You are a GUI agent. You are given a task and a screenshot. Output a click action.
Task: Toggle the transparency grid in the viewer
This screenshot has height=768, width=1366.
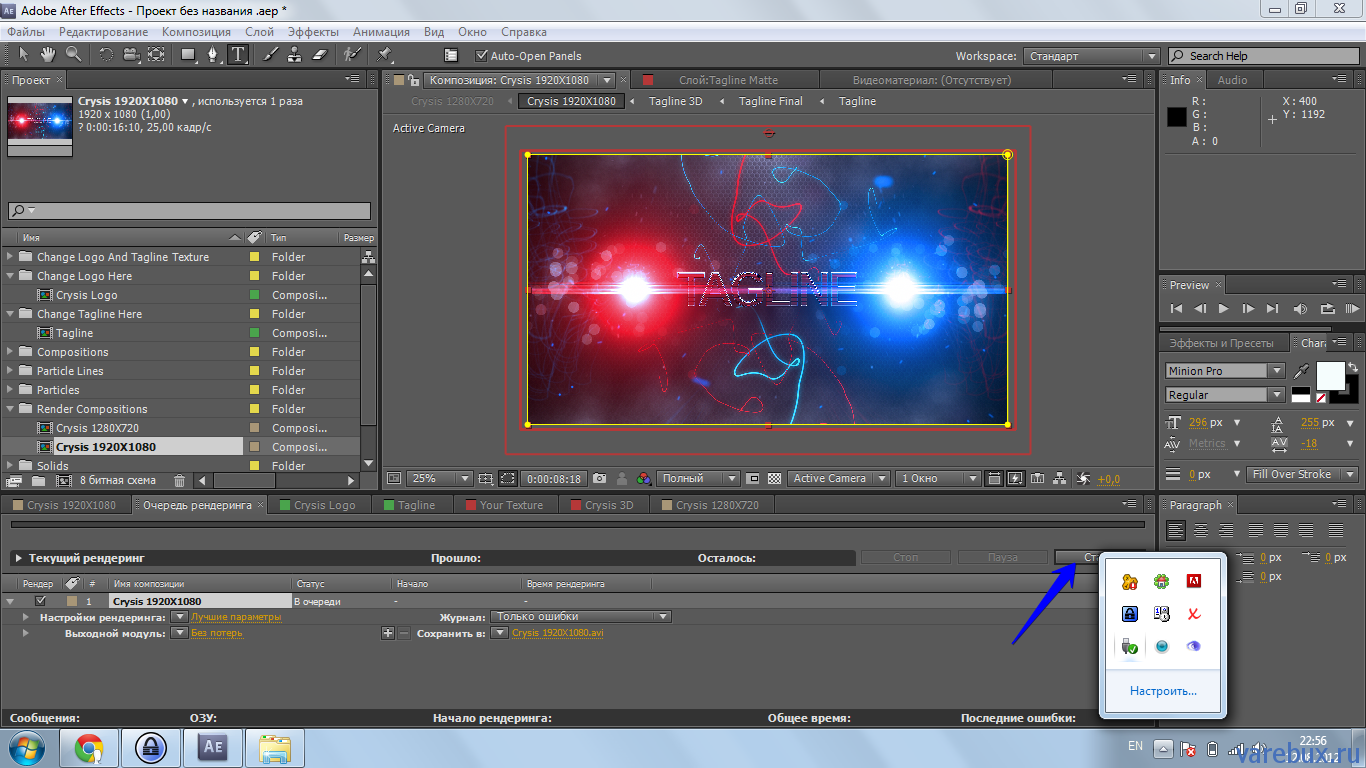click(774, 478)
